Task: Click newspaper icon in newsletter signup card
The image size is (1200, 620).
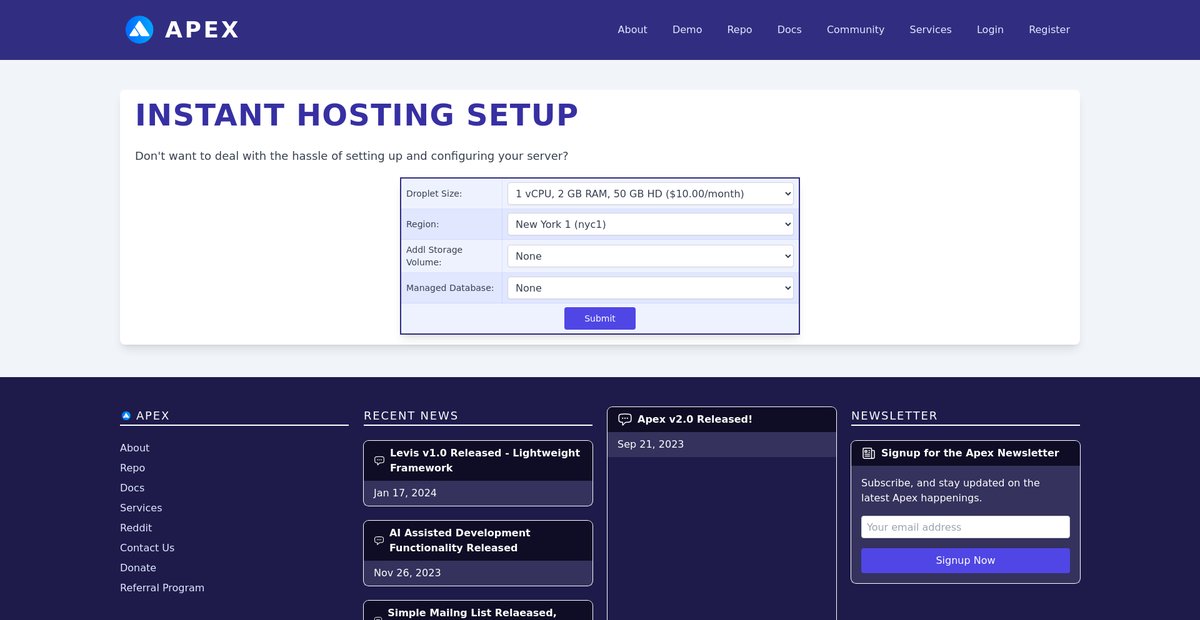Action: coord(868,453)
